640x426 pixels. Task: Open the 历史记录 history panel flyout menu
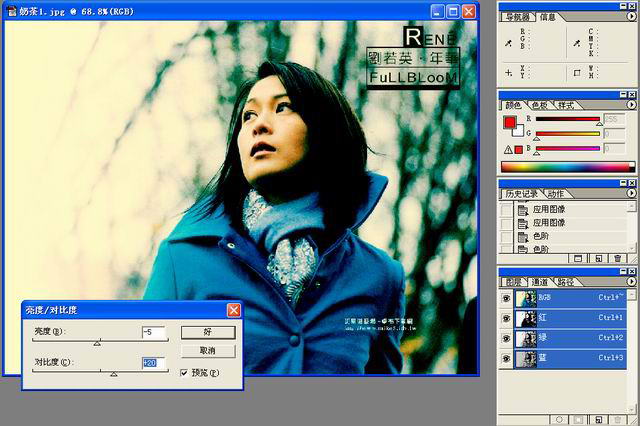point(630,193)
